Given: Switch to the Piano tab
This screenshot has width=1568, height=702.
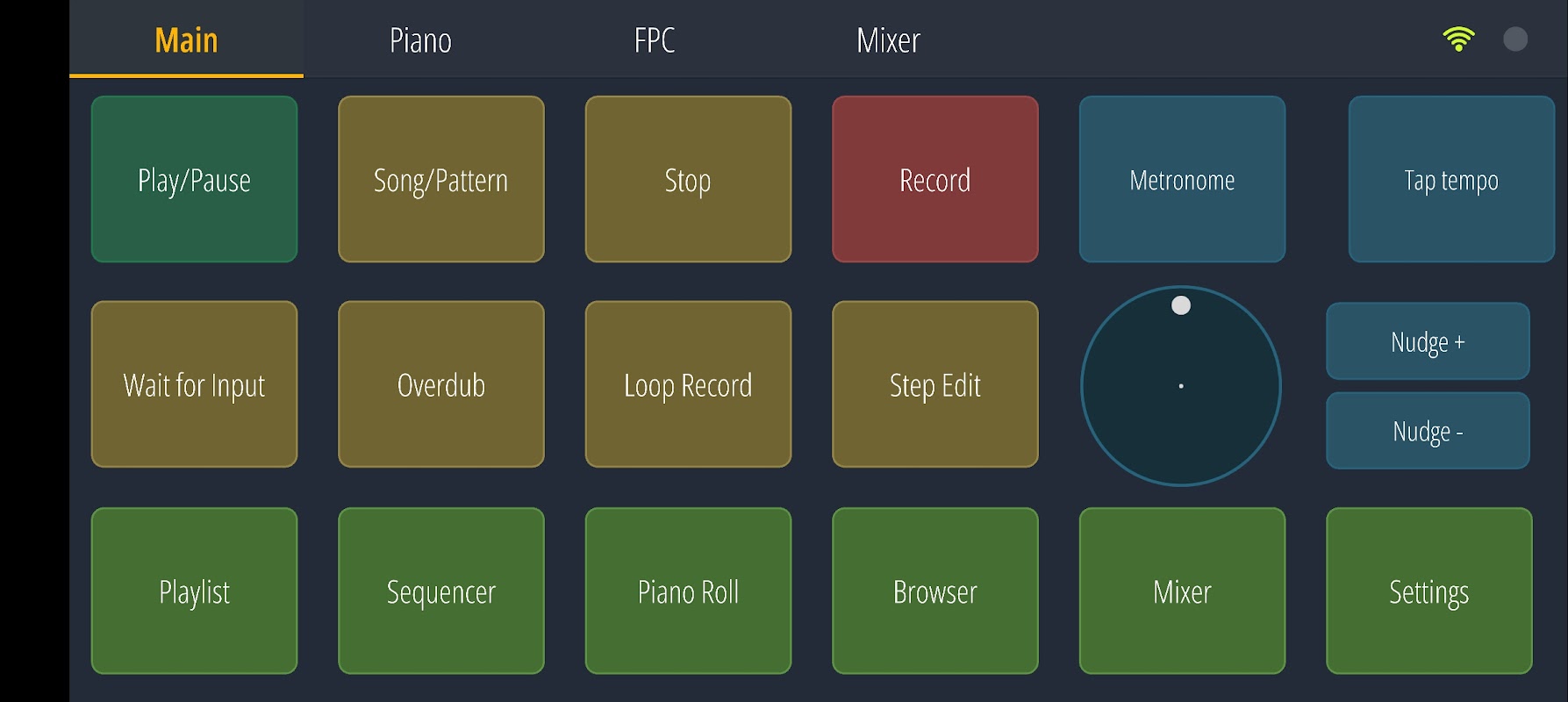Looking at the screenshot, I should [x=420, y=39].
